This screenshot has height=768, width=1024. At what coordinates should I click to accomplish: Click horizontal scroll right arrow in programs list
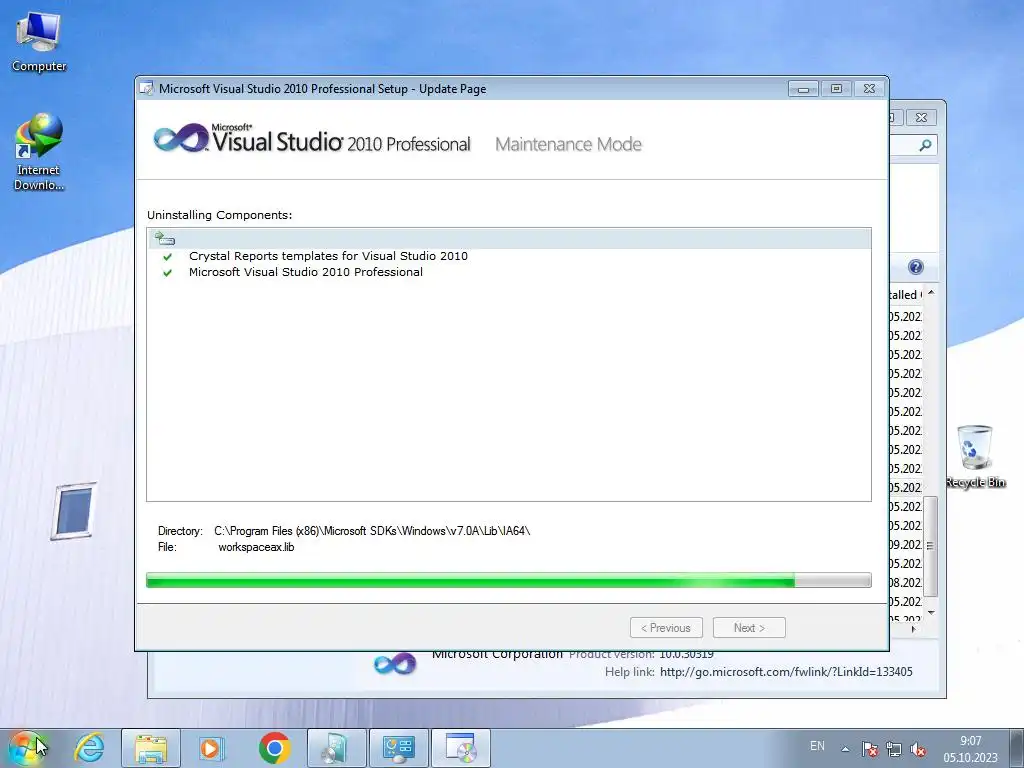pos(913,630)
